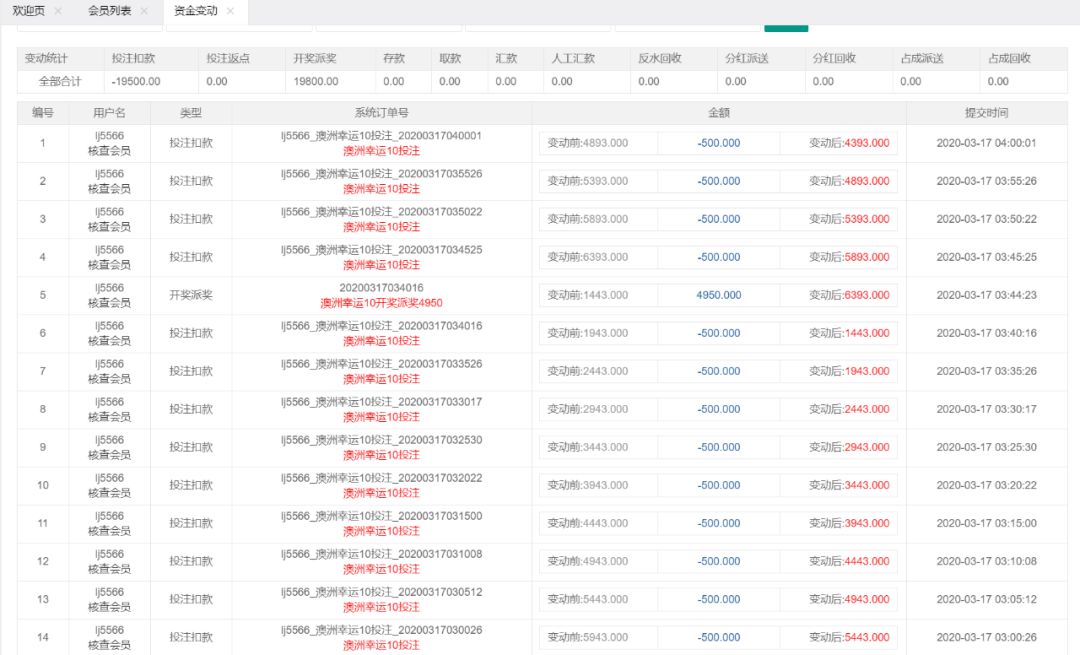The image size is (1080, 655).
Task: Click the timestamp 2020-03-17 03:55:26
Action: pyautogui.click(x=986, y=181)
